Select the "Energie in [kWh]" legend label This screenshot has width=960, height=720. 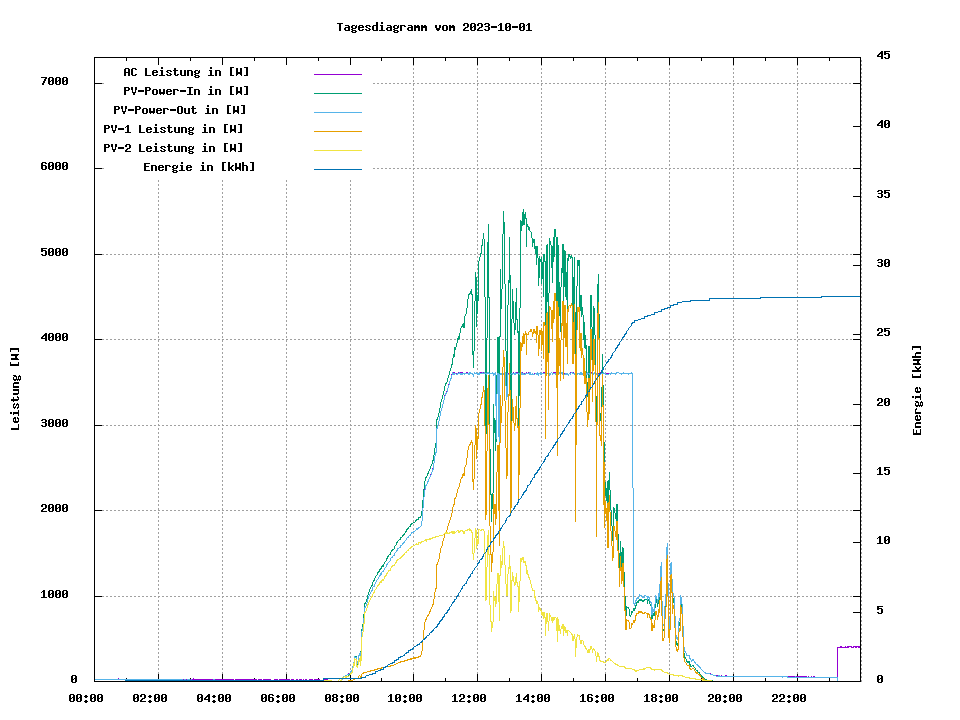click(199, 167)
